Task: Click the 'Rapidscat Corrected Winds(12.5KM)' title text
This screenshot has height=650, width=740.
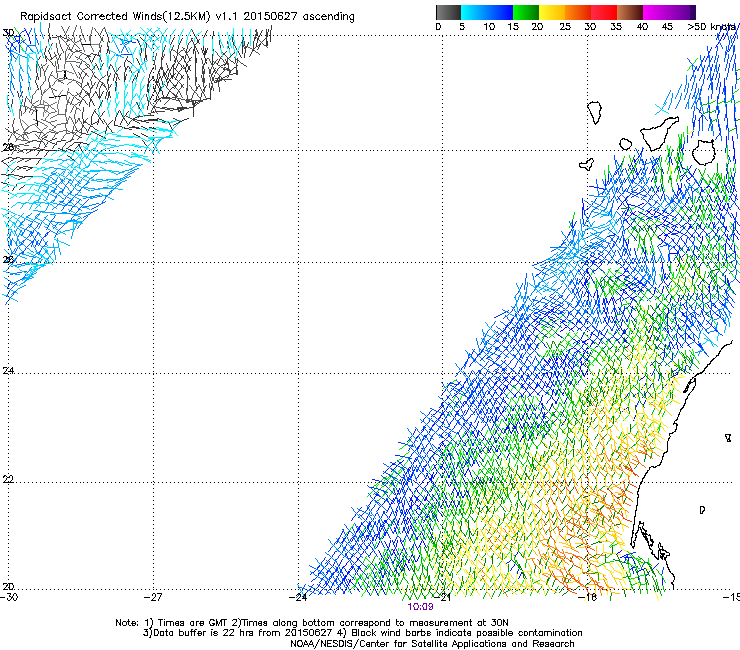Action: (x=115, y=17)
